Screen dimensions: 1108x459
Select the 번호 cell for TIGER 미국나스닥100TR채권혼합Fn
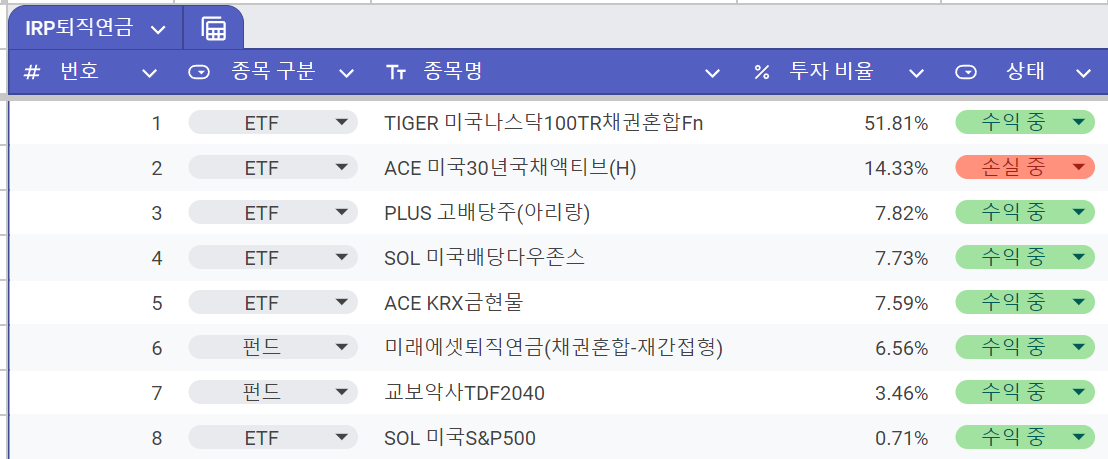[91, 123]
